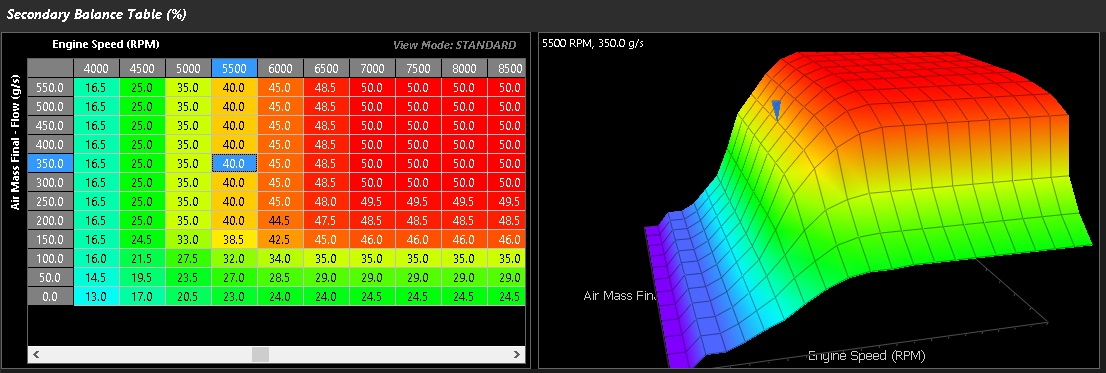This screenshot has height=373, width=1106.
Task: Select the 19.5 cell in 50.0 row
Action: 142,277
